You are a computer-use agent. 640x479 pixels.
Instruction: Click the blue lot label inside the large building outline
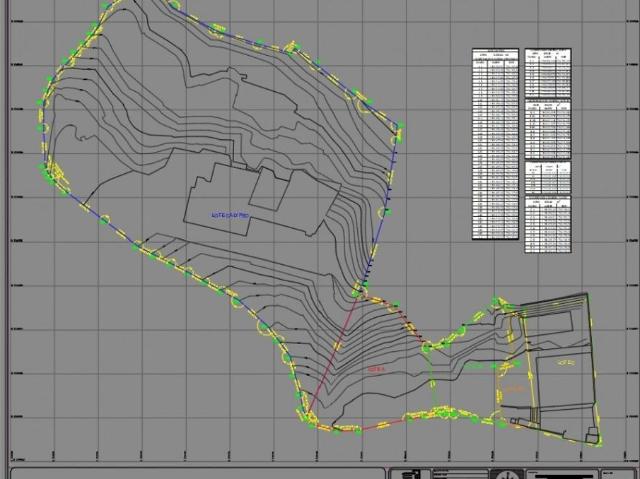(x=230, y=215)
